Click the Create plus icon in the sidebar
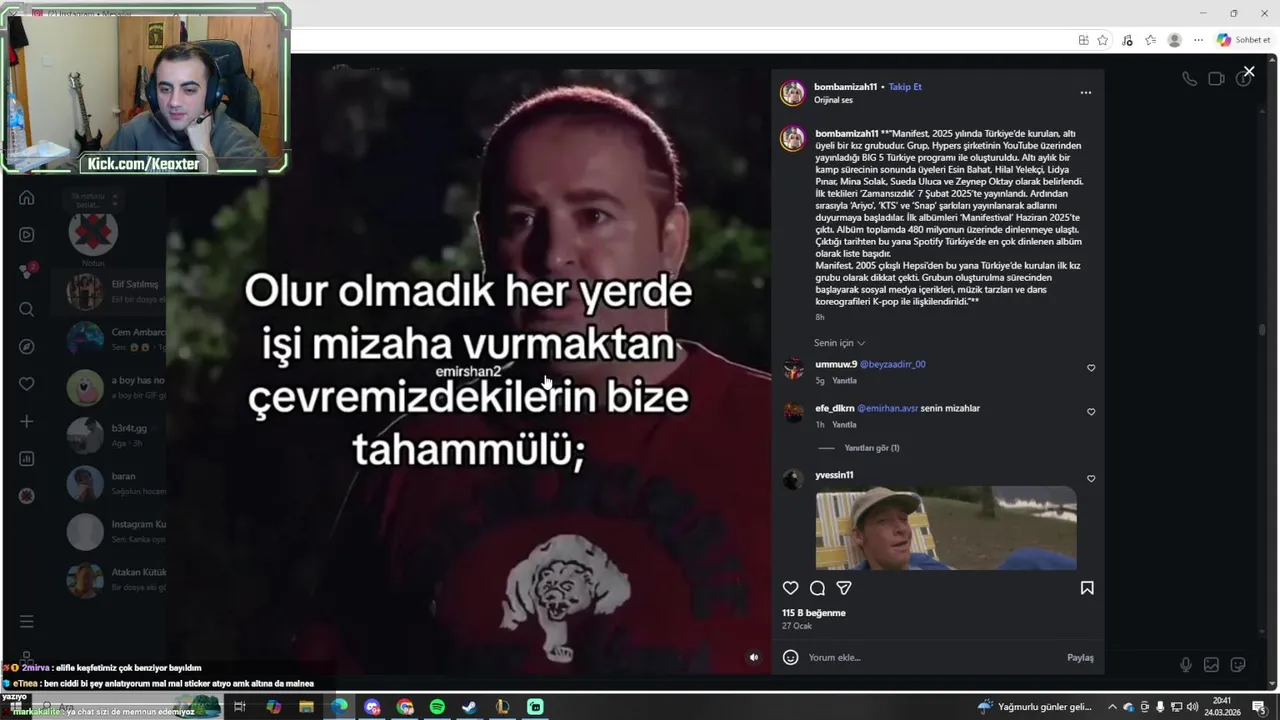Viewport: 1280px width, 720px height. click(27, 421)
